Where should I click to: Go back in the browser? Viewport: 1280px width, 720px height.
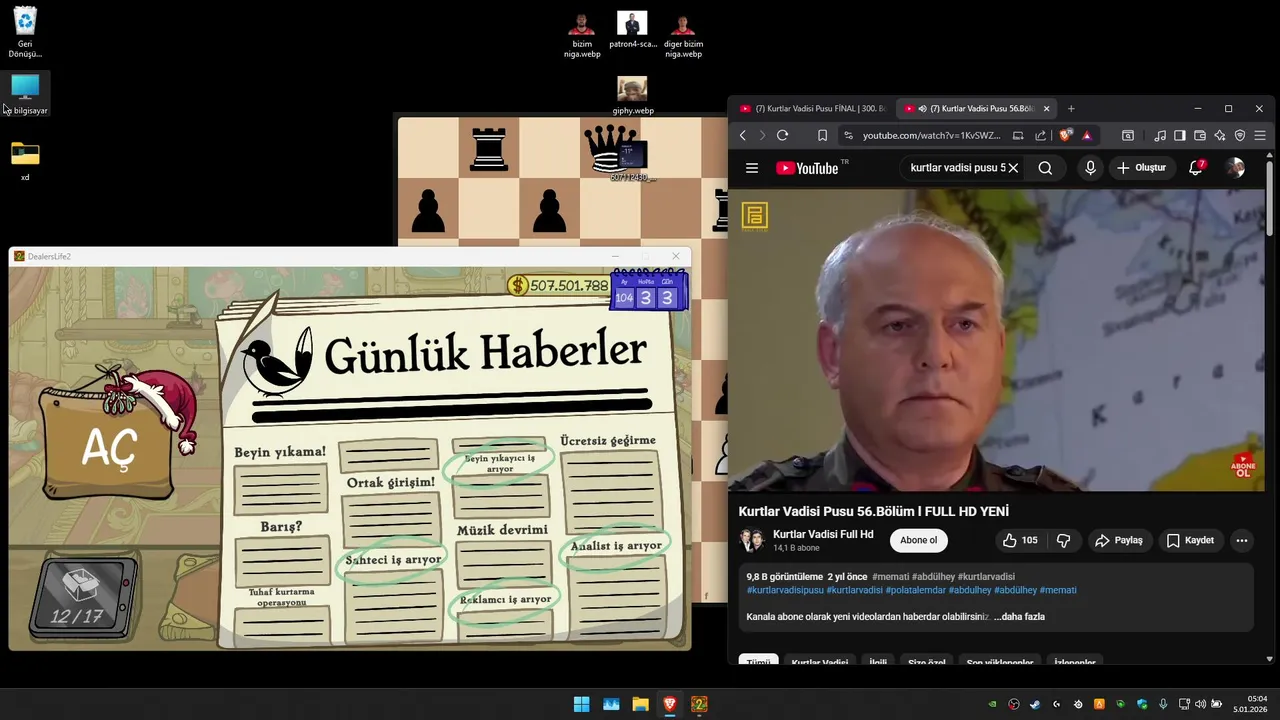click(x=742, y=135)
